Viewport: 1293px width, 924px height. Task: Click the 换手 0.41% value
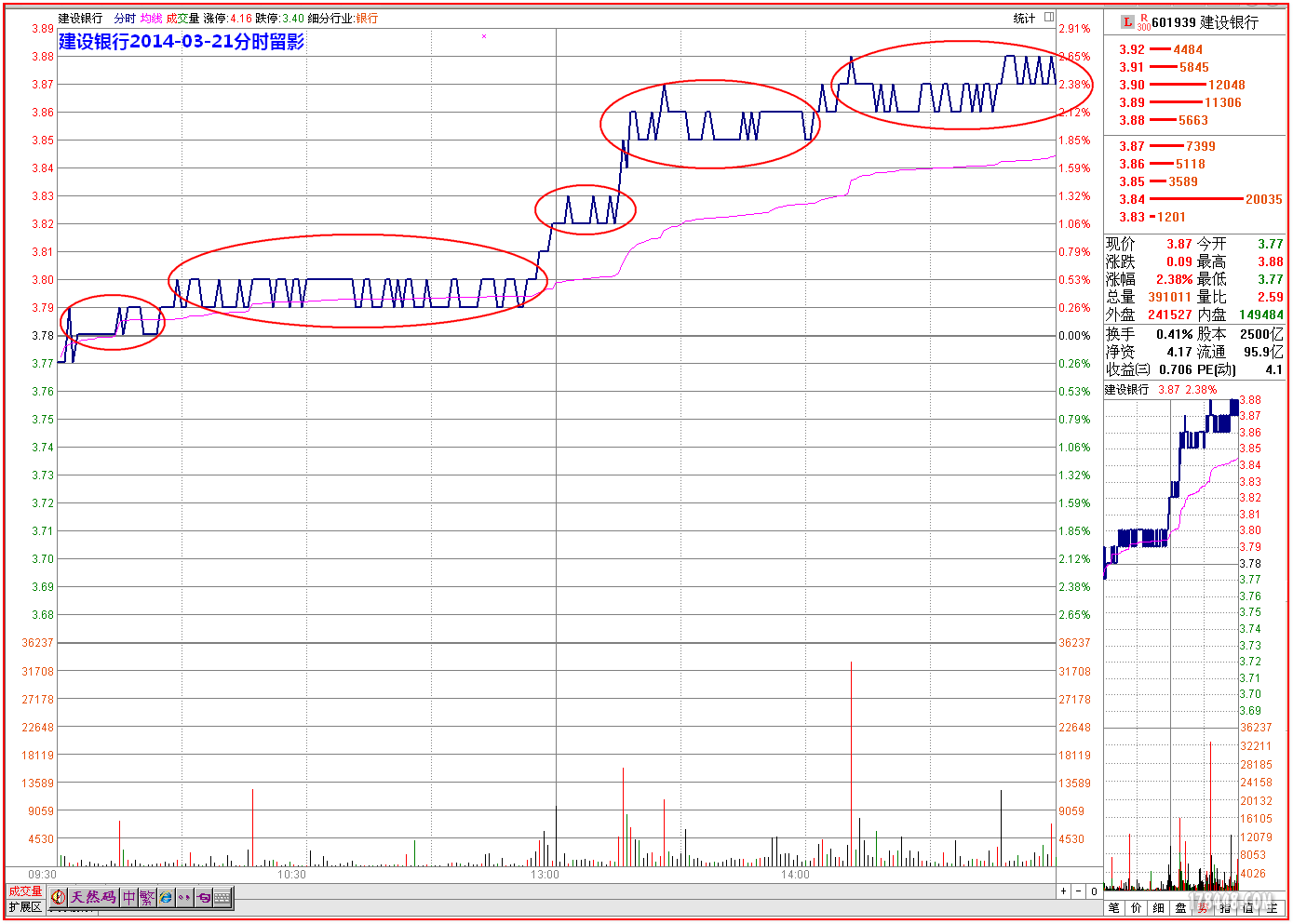click(x=1175, y=334)
